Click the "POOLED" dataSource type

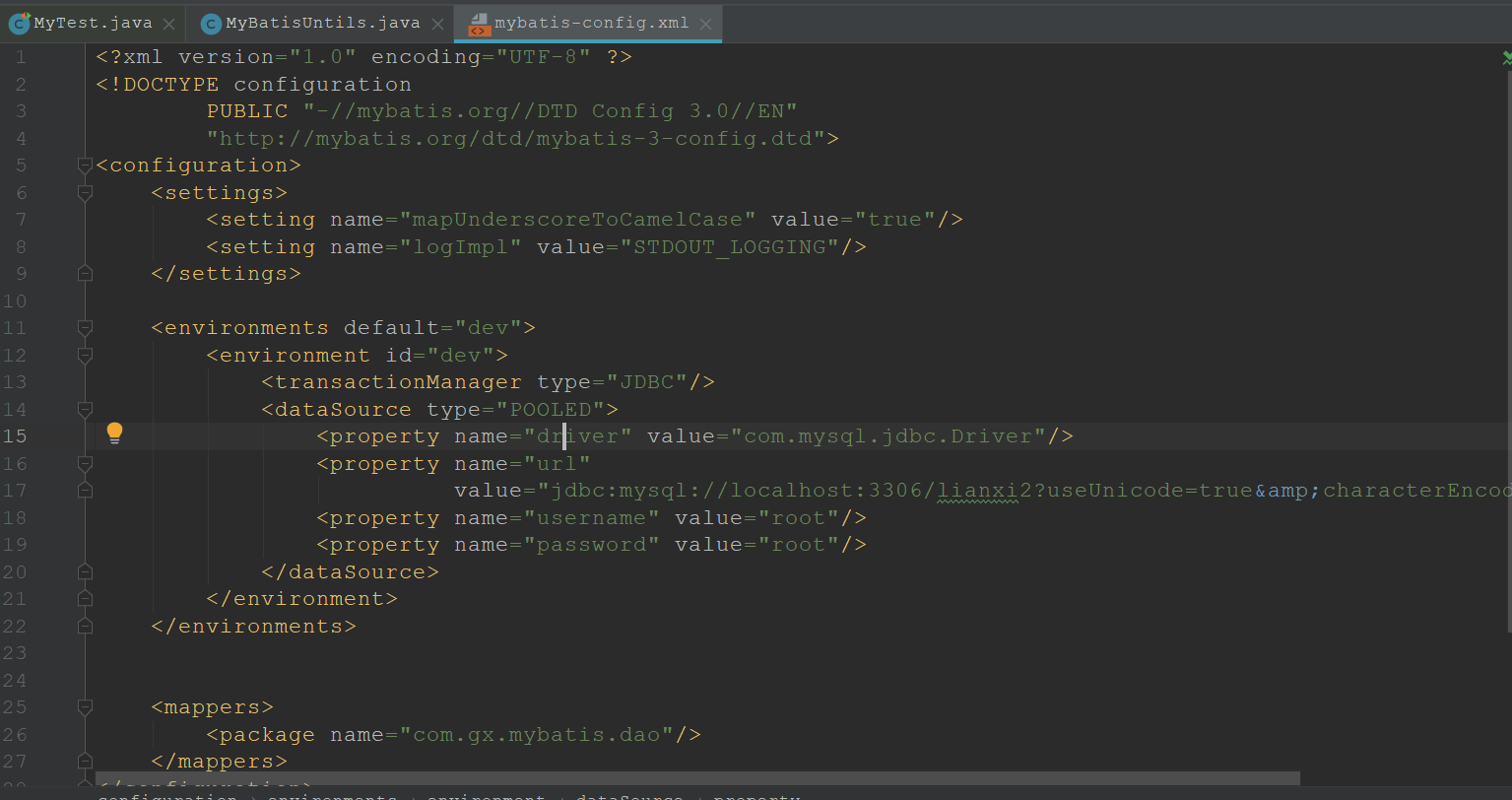[x=550, y=409]
